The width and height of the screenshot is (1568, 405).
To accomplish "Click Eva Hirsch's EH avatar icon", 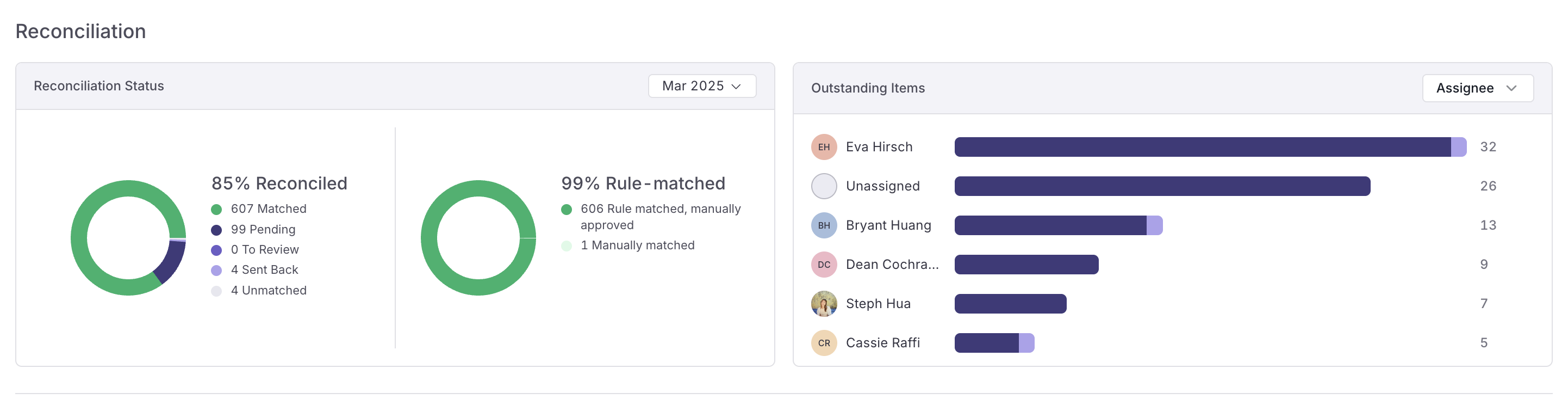I will tap(824, 147).
